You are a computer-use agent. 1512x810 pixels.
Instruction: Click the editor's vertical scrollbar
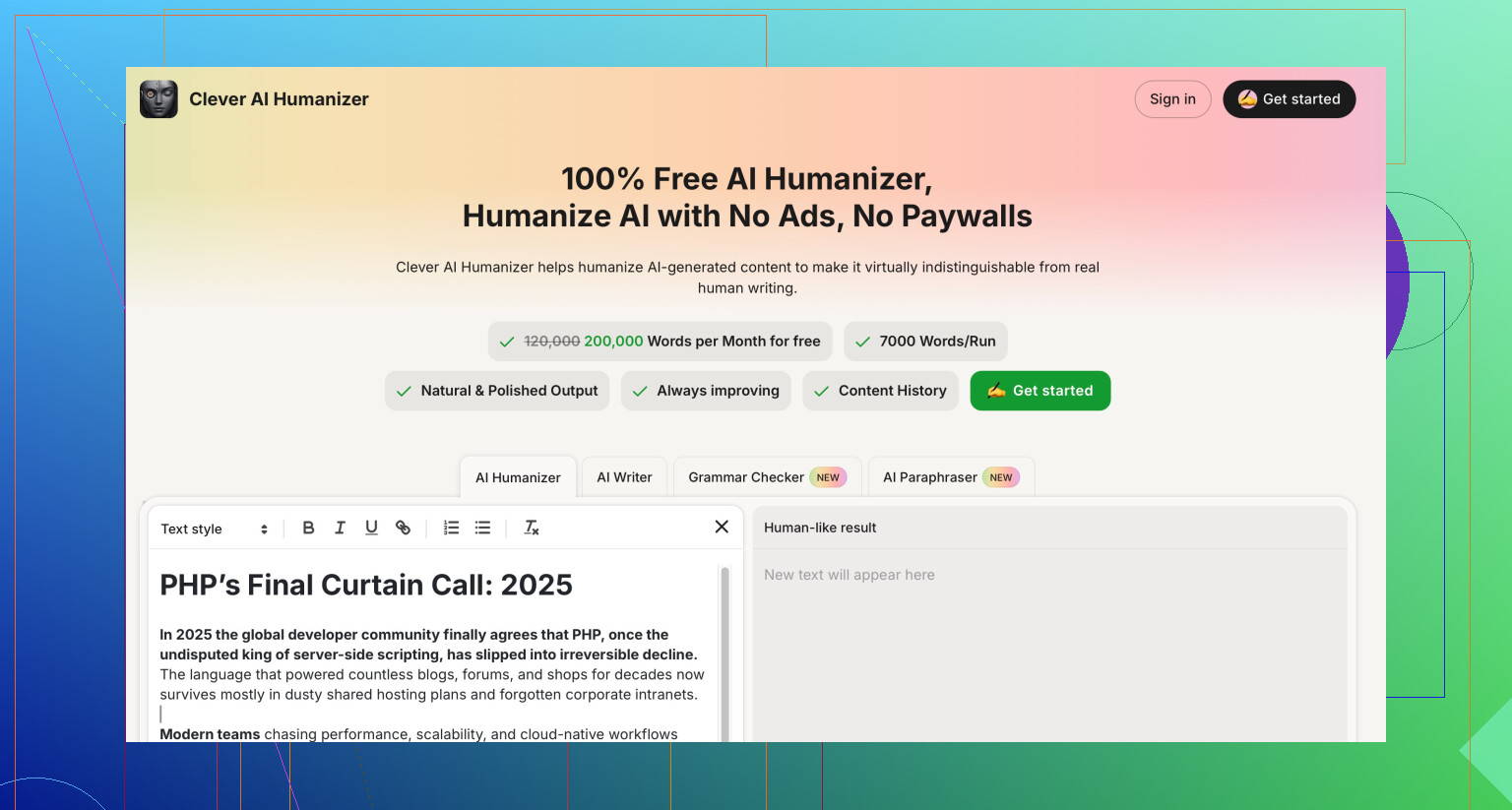pyautogui.click(x=725, y=650)
